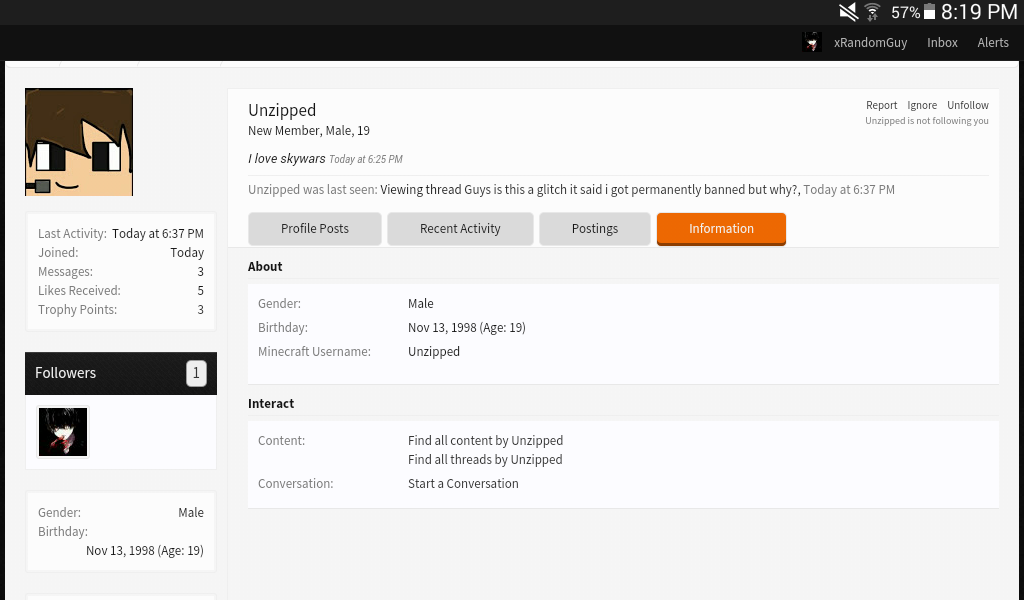This screenshot has width=1024, height=600.
Task: Report the user Unzipped
Action: click(x=882, y=105)
